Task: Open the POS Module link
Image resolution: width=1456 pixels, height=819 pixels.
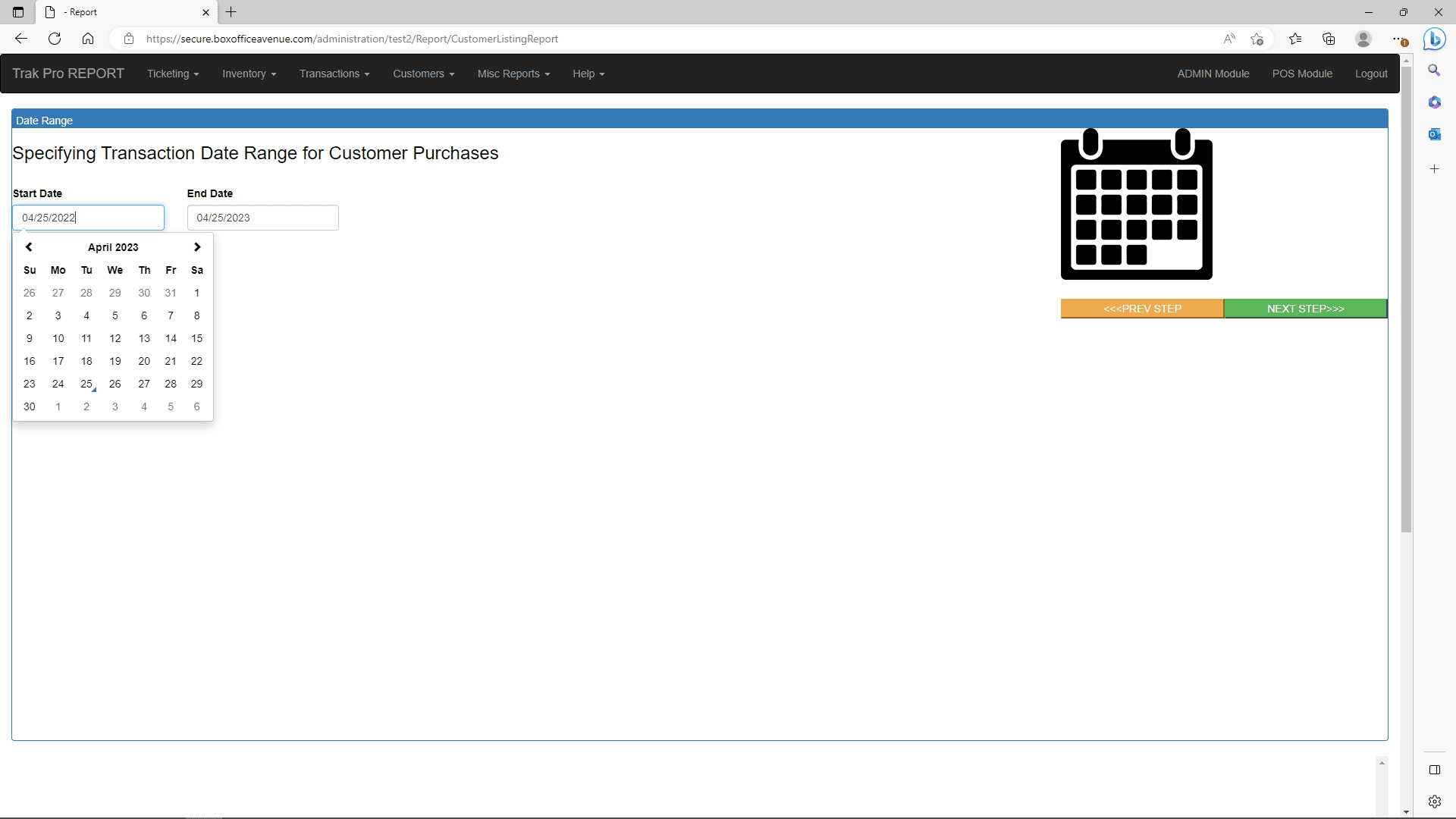Action: 1302,74
